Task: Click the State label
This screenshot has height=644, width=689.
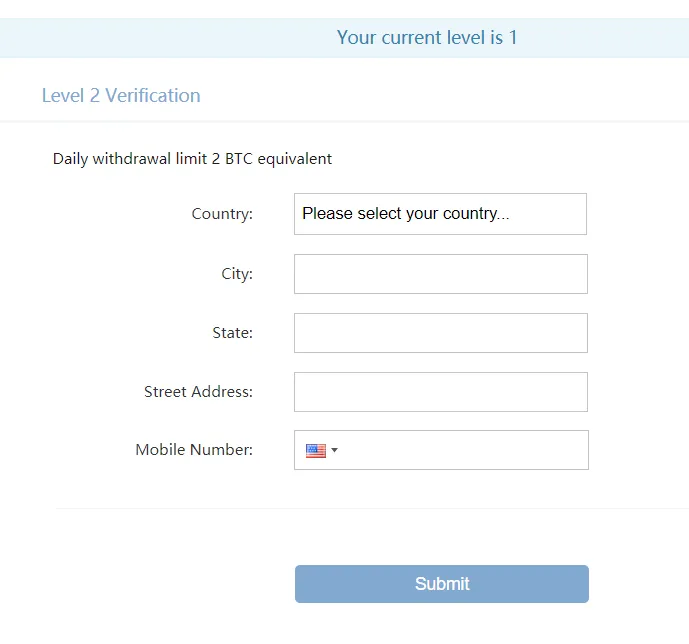Action: coord(233,333)
